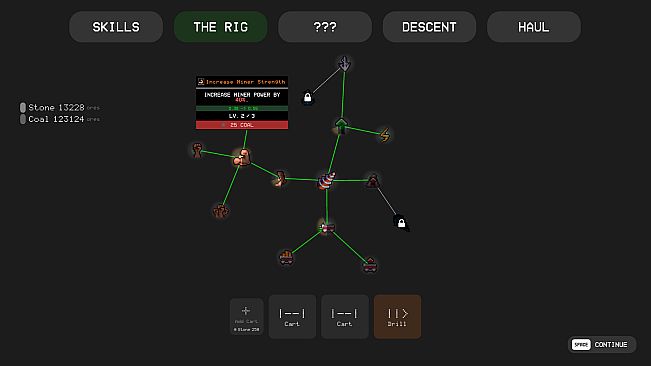Click the Add Cart button
Screen dimensions: 651x366
pos(247,317)
